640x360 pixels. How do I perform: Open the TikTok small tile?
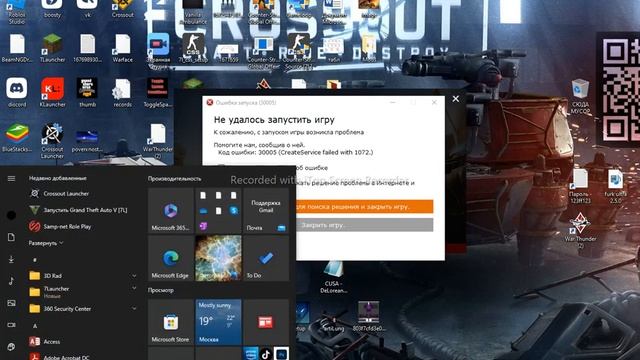266,354
